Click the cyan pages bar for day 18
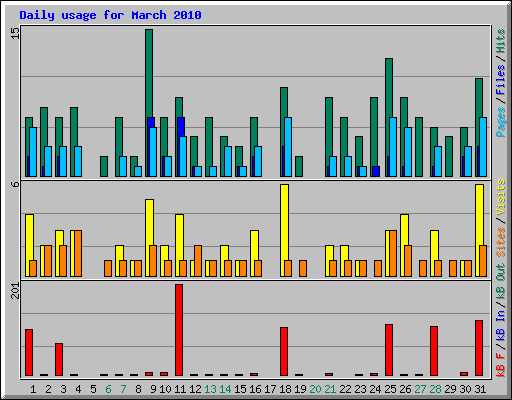 click(x=288, y=147)
